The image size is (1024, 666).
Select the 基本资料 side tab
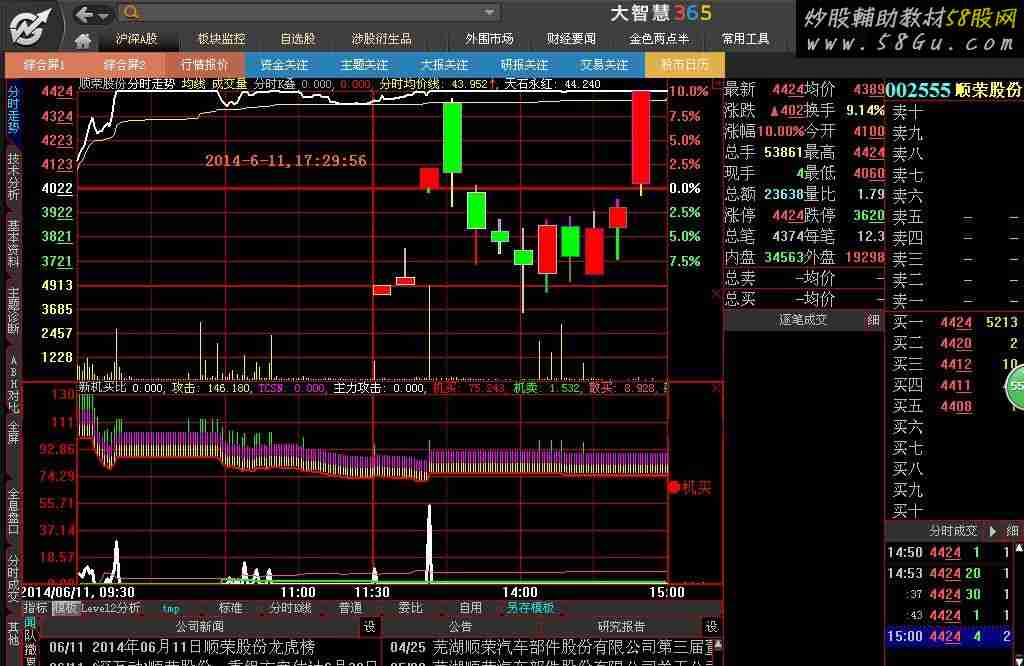click(x=13, y=245)
